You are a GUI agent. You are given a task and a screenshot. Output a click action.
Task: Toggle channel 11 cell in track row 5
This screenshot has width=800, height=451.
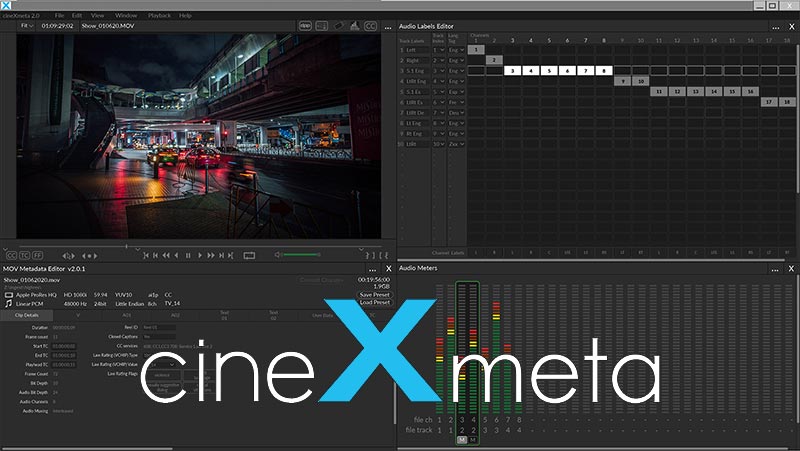659,91
